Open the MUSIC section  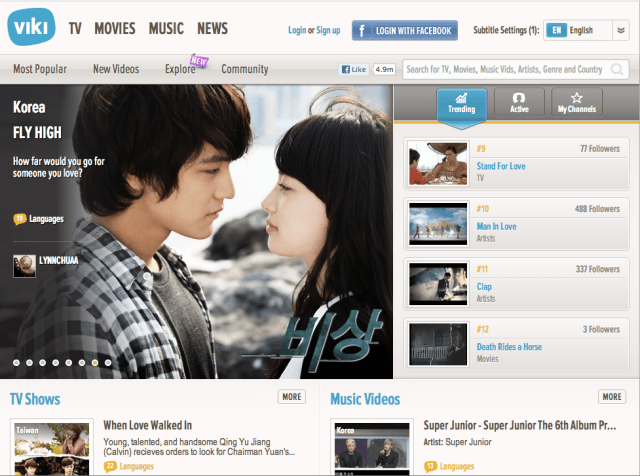[166, 29]
